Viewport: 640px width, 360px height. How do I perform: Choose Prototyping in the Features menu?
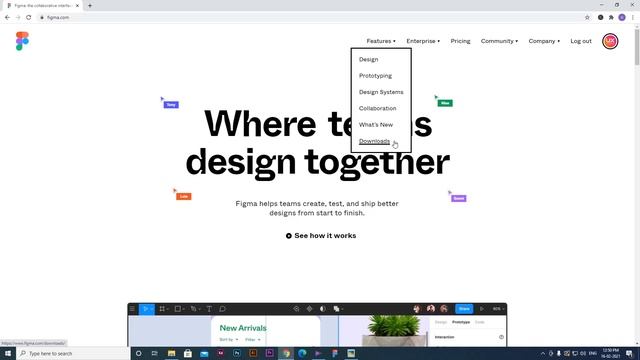pos(375,76)
